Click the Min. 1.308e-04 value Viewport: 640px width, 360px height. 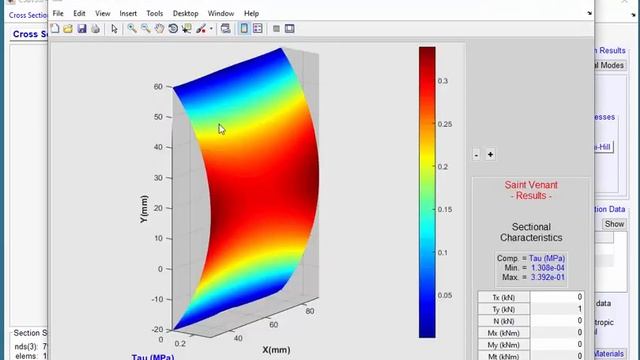pyautogui.click(x=548, y=268)
